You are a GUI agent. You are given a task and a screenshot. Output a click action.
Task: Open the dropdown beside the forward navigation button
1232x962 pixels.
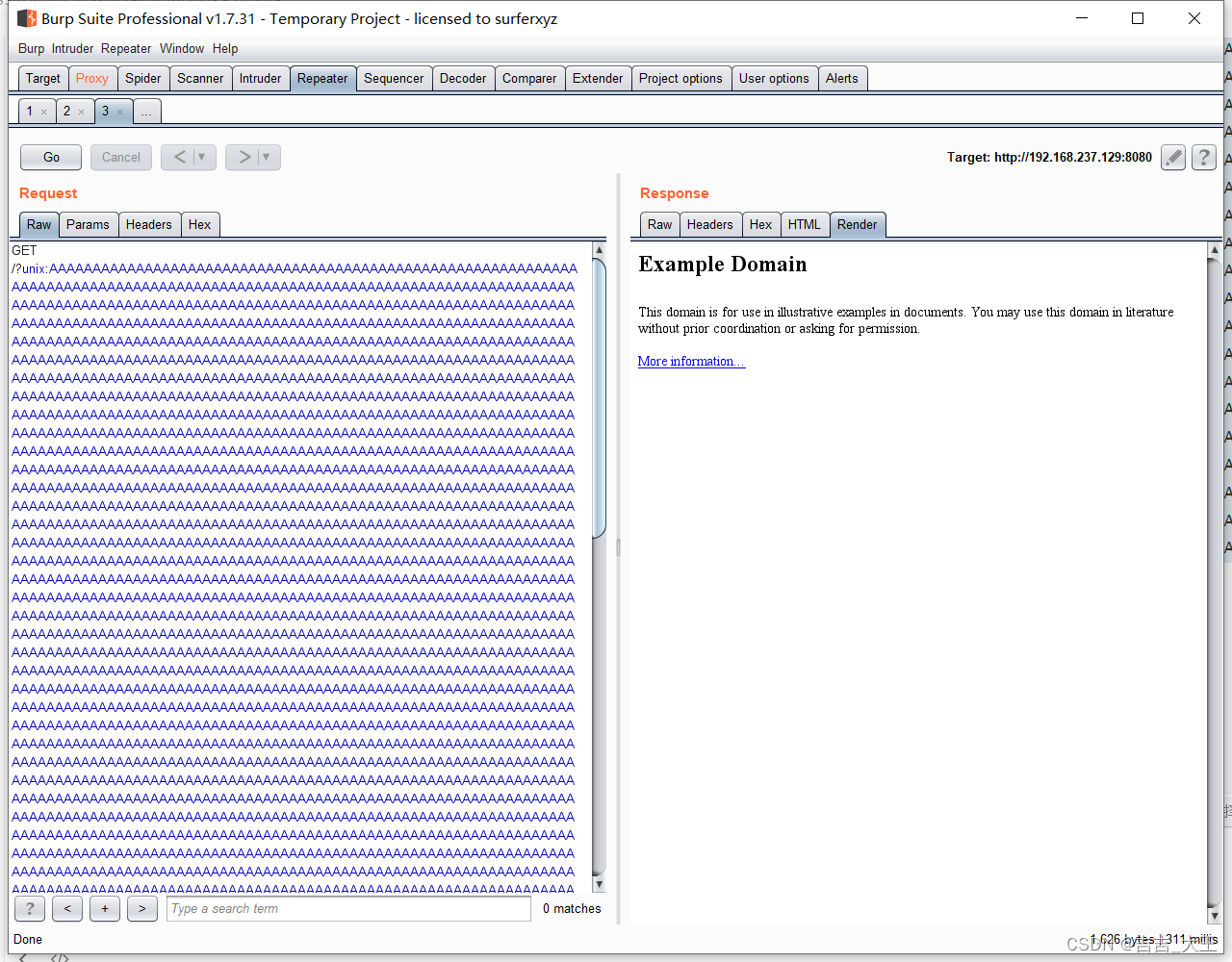click(266, 157)
